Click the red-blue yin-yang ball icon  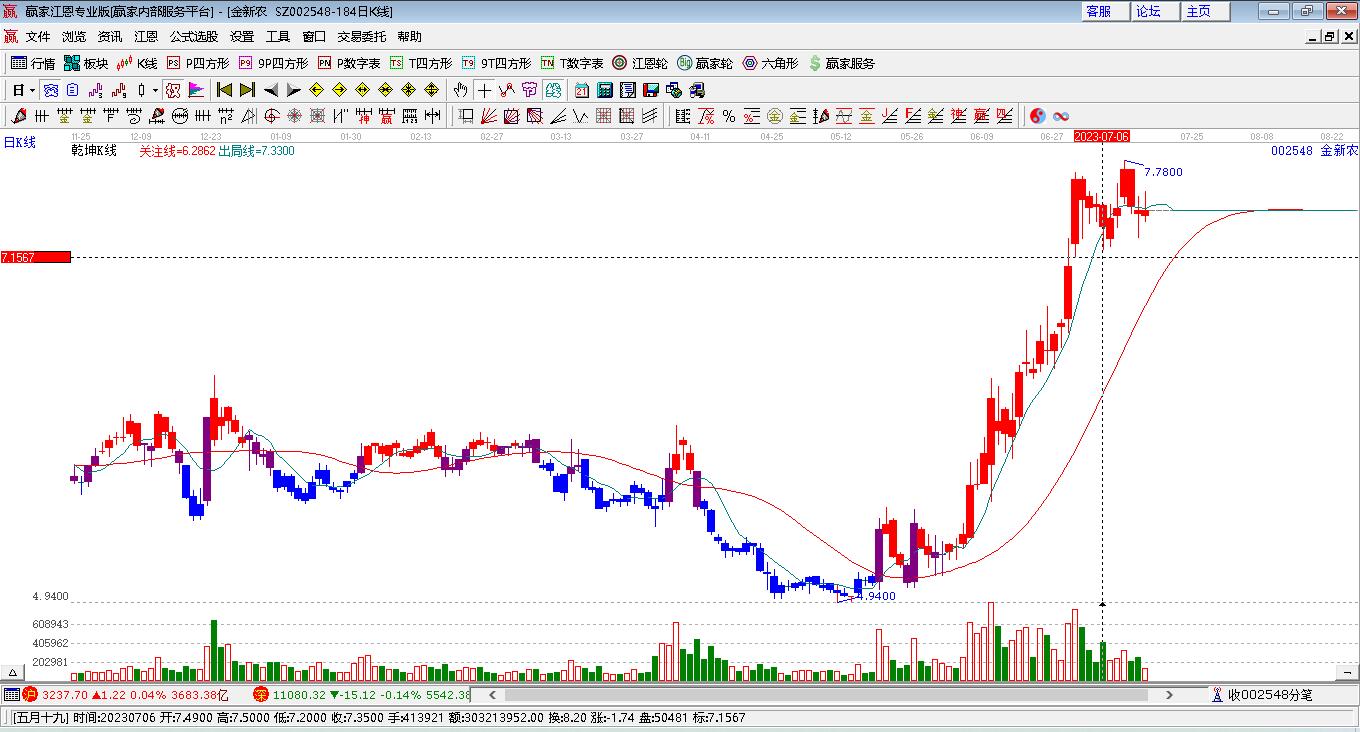coord(1037,116)
